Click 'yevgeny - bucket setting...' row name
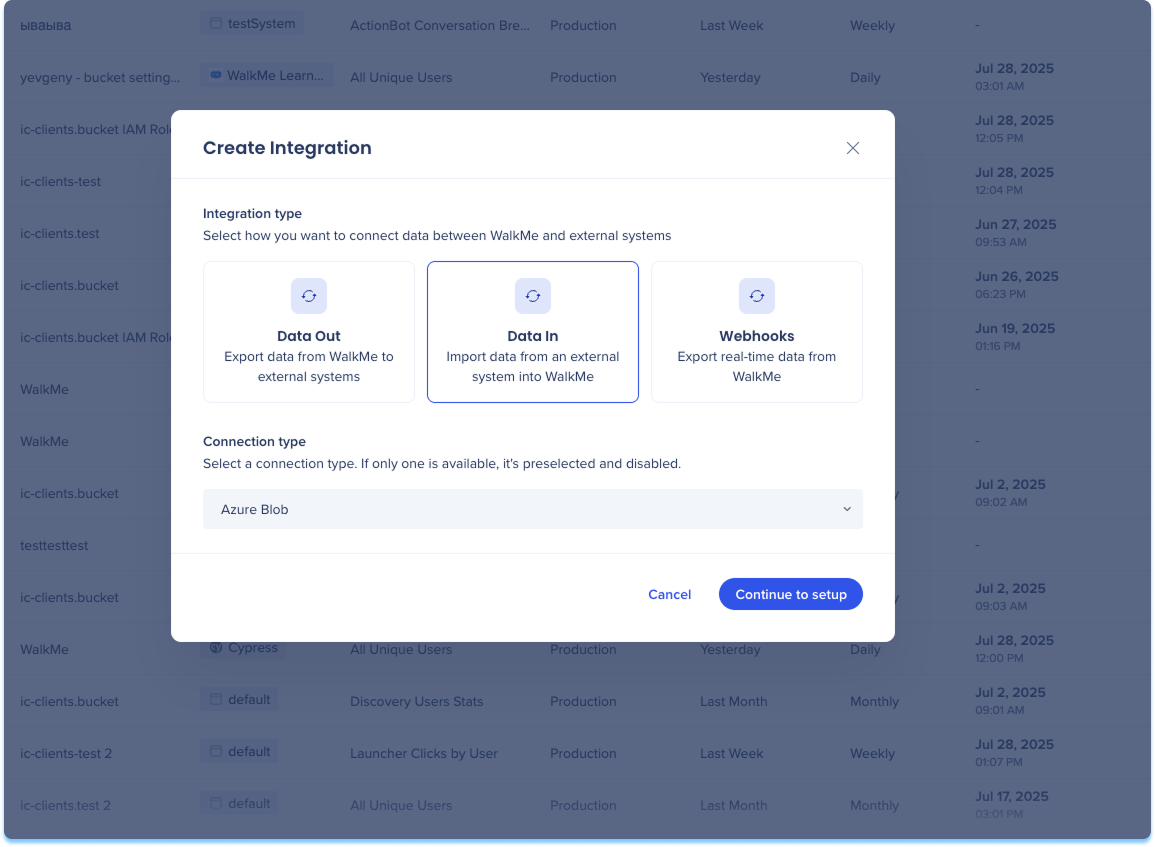Image resolution: width=1155 pixels, height=847 pixels. pos(100,77)
